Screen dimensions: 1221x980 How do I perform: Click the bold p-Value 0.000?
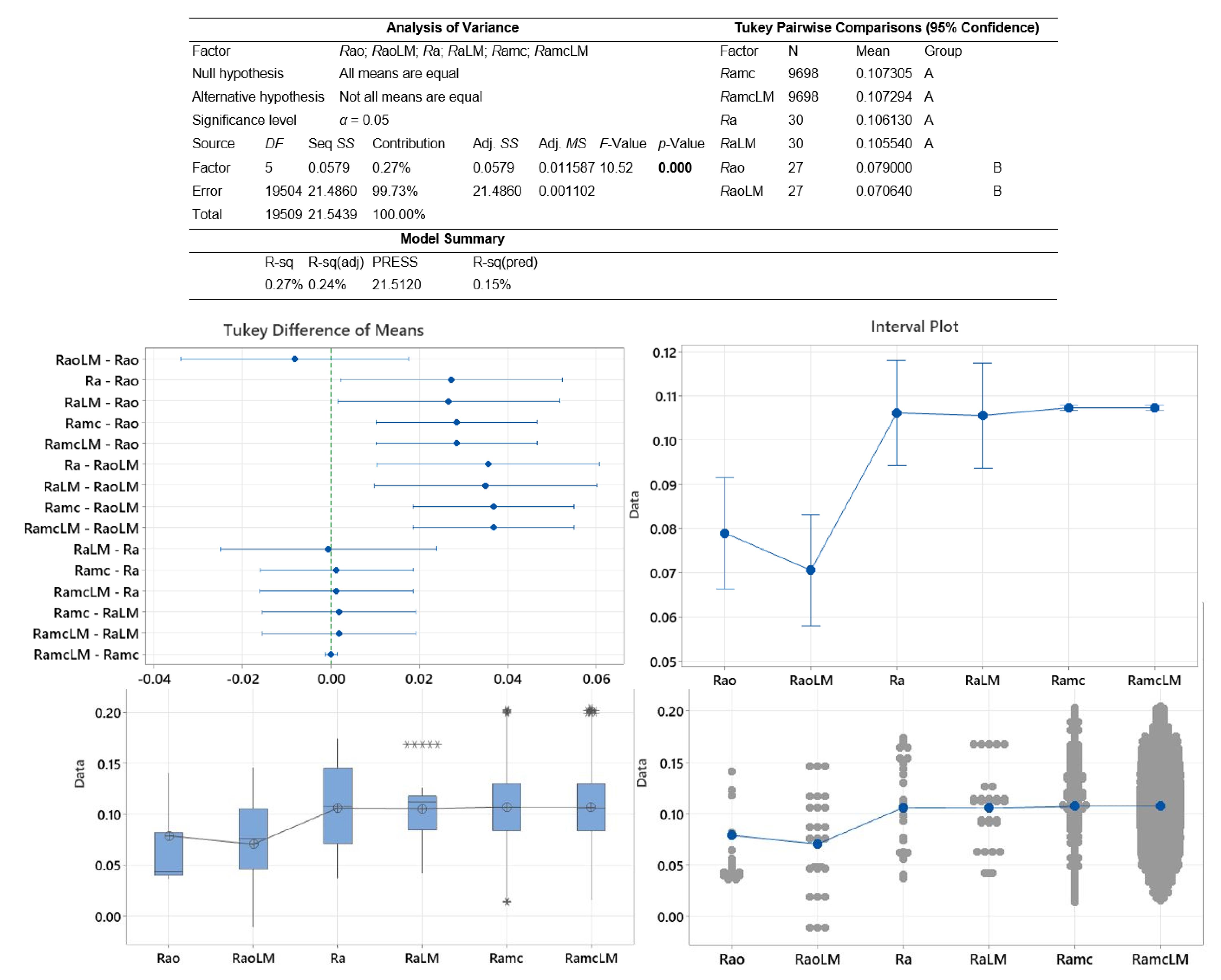pos(675,168)
